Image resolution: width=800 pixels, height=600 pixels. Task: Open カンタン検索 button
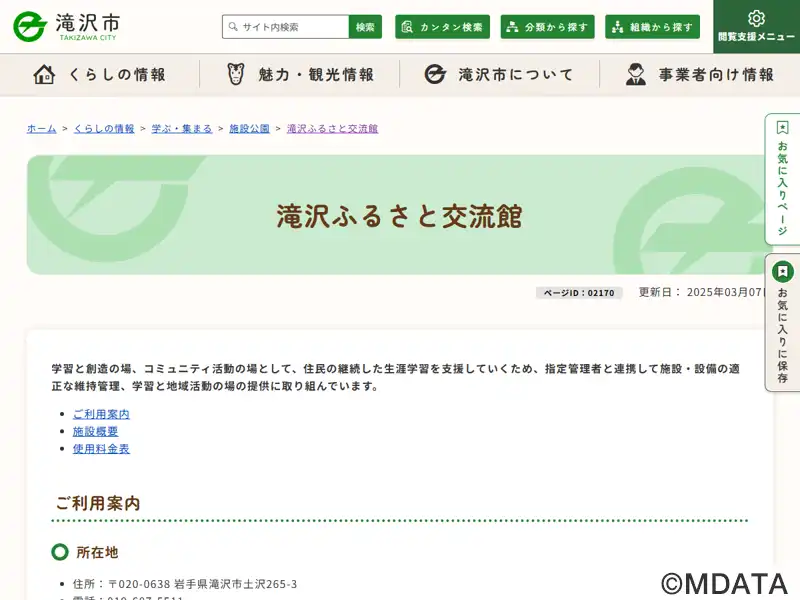[442, 27]
